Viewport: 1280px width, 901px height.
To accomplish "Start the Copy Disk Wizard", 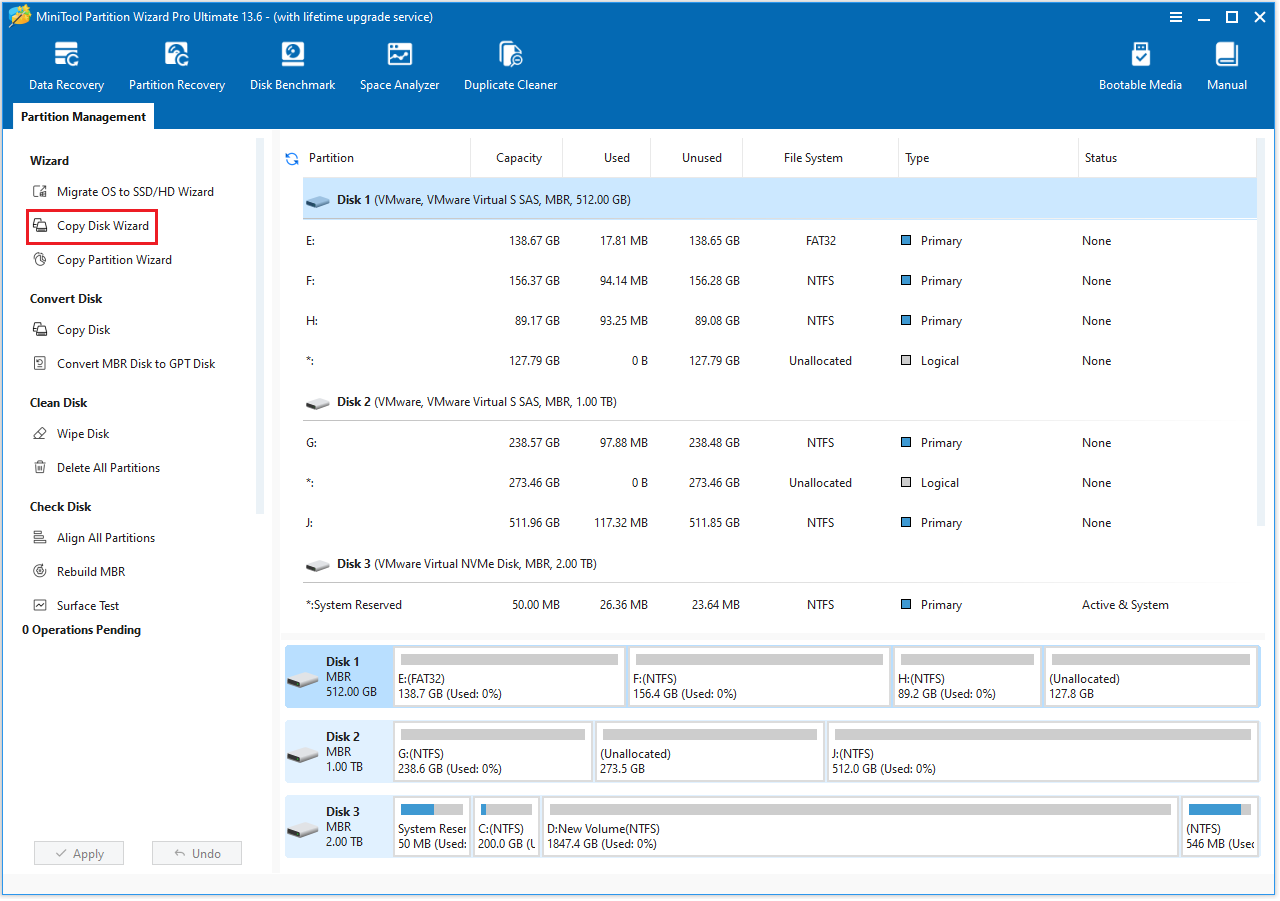I will pyautogui.click(x=92, y=226).
